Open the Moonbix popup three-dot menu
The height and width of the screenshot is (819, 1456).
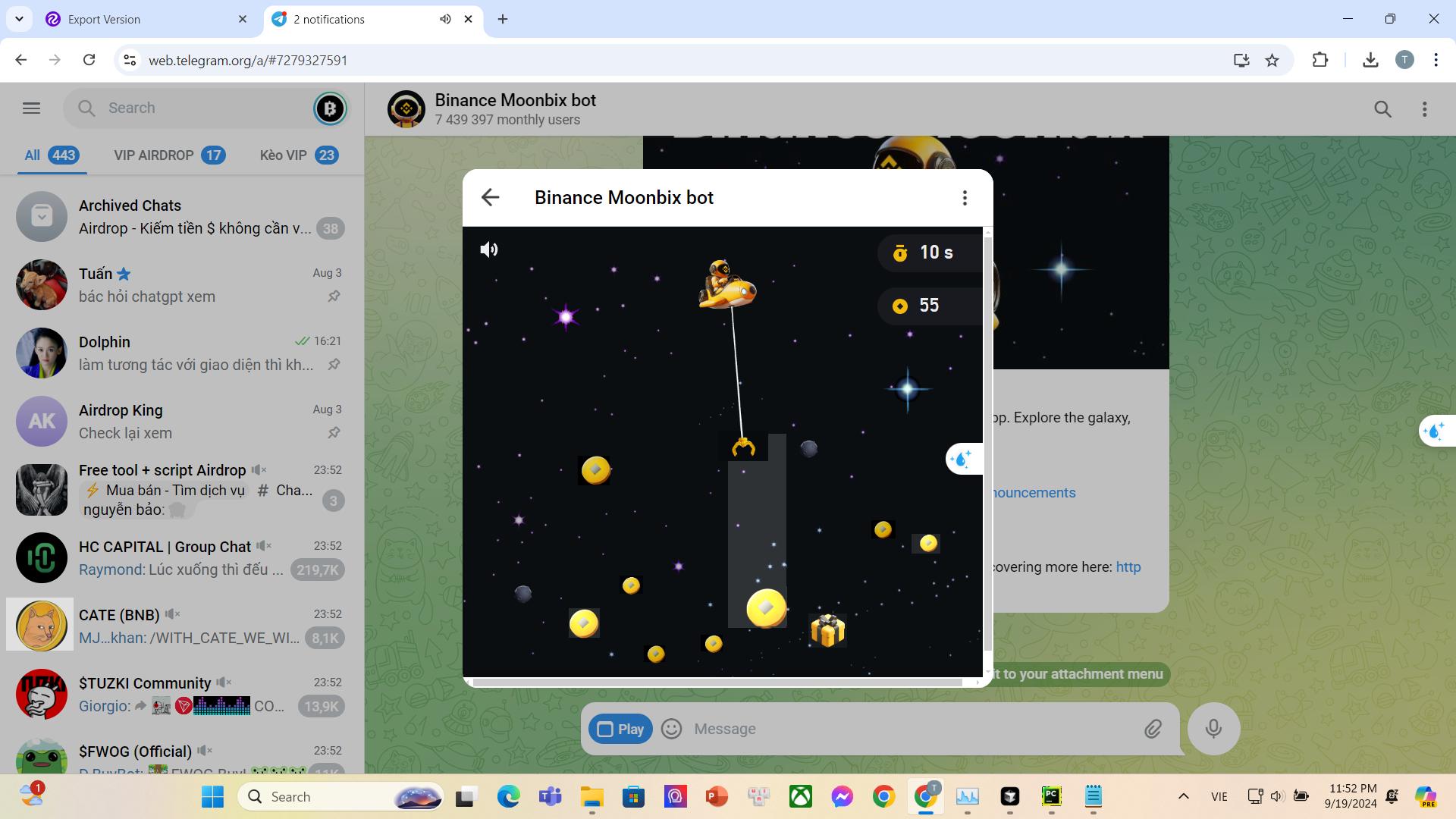[x=965, y=198]
